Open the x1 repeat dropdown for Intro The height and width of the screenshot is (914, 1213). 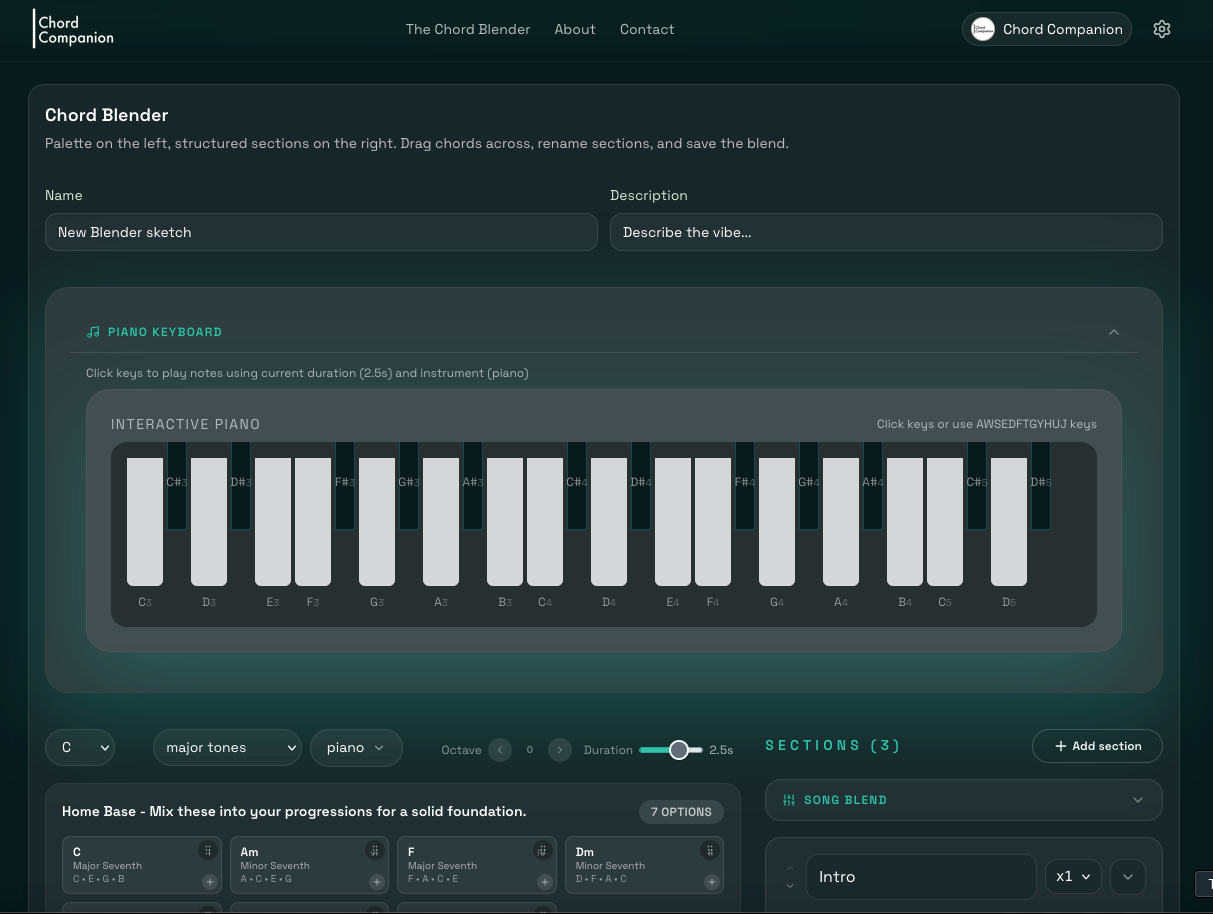(1074, 877)
